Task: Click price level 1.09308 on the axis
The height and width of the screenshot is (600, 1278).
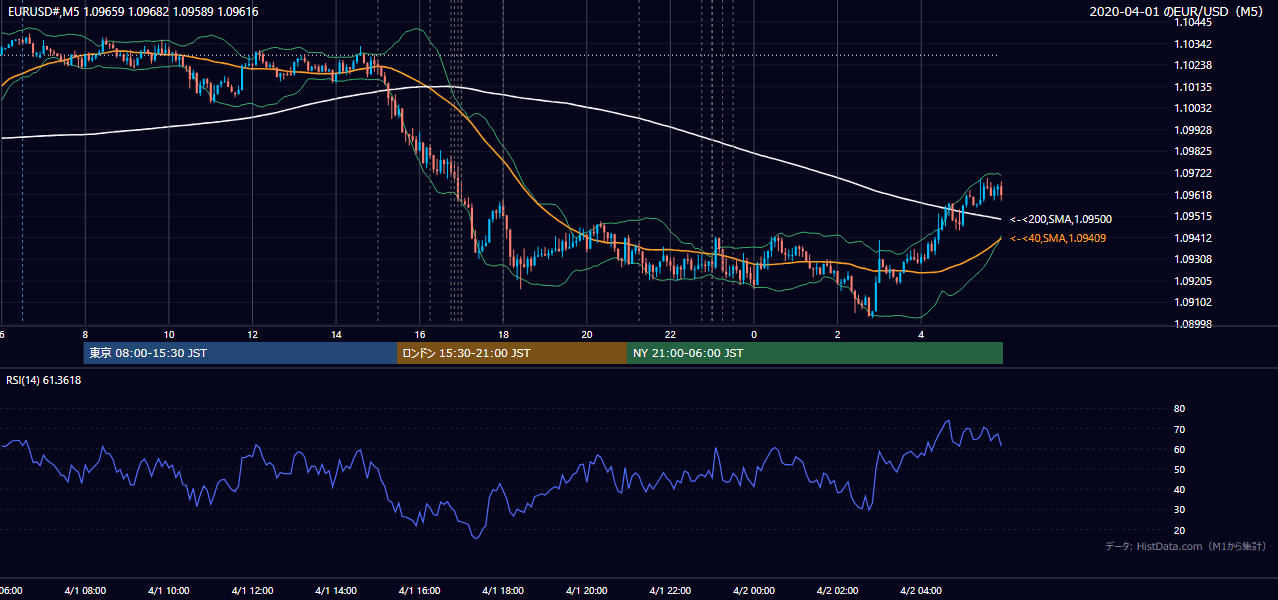Action: 1193,259
